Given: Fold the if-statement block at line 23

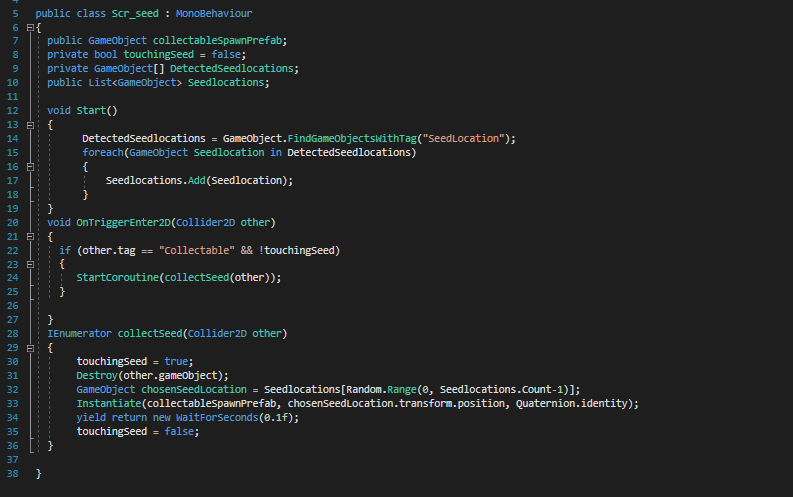Looking at the screenshot, I should pyautogui.click(x=29, y=263).
